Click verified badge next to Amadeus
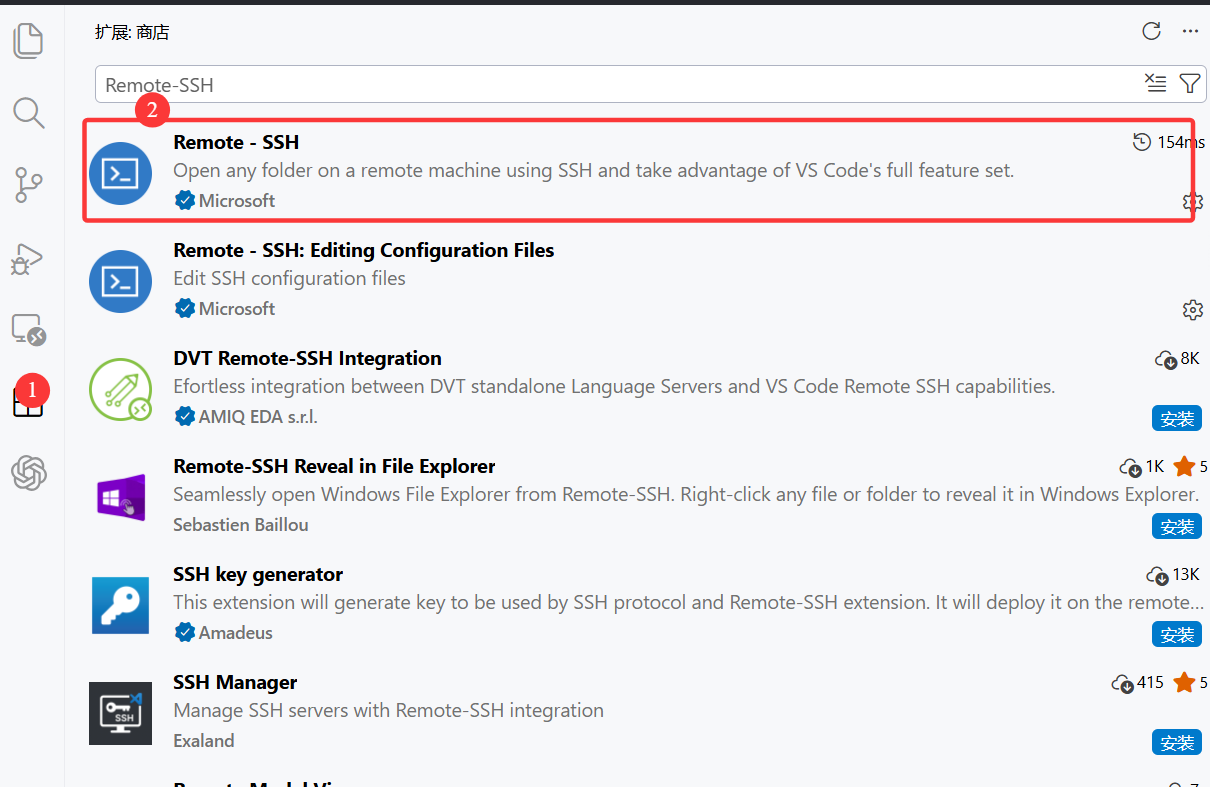This screenshot has width=1210, height=787. [184, 632]
